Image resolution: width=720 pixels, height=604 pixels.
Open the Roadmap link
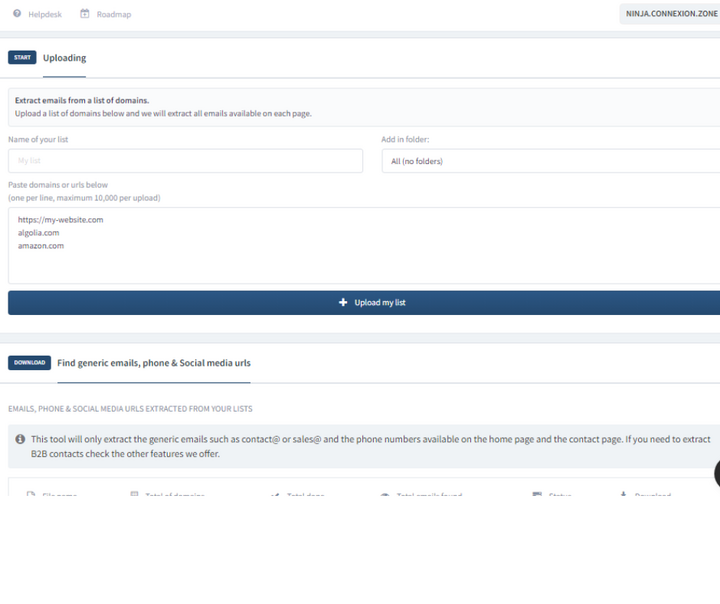(113, 14)
